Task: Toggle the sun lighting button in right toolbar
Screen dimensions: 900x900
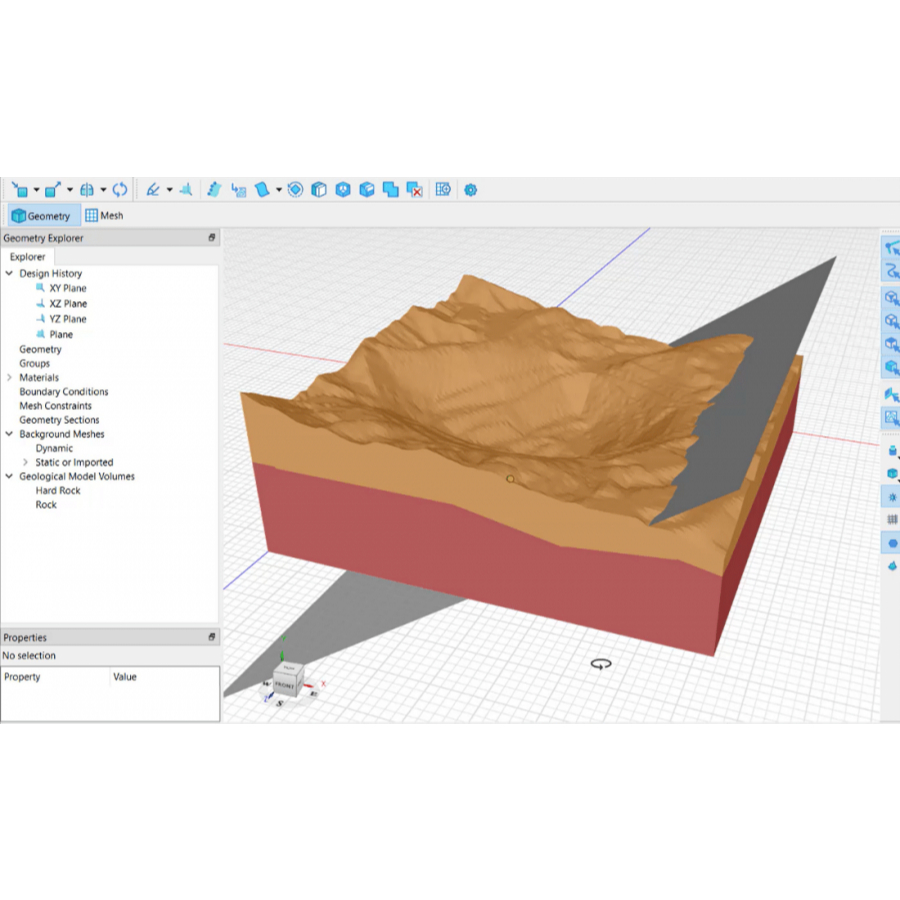Action: (x=892, y=497)
